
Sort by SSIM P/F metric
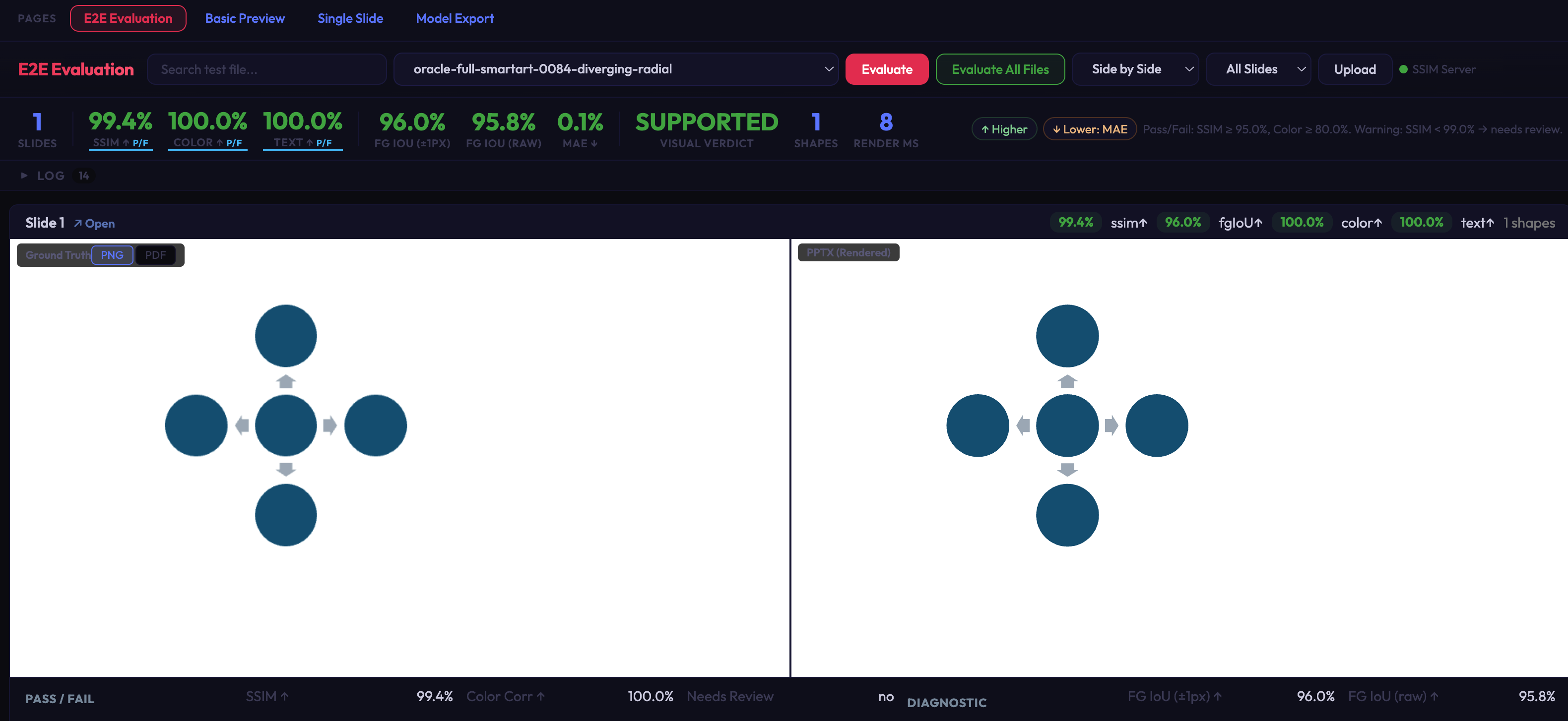click(121, 143)
